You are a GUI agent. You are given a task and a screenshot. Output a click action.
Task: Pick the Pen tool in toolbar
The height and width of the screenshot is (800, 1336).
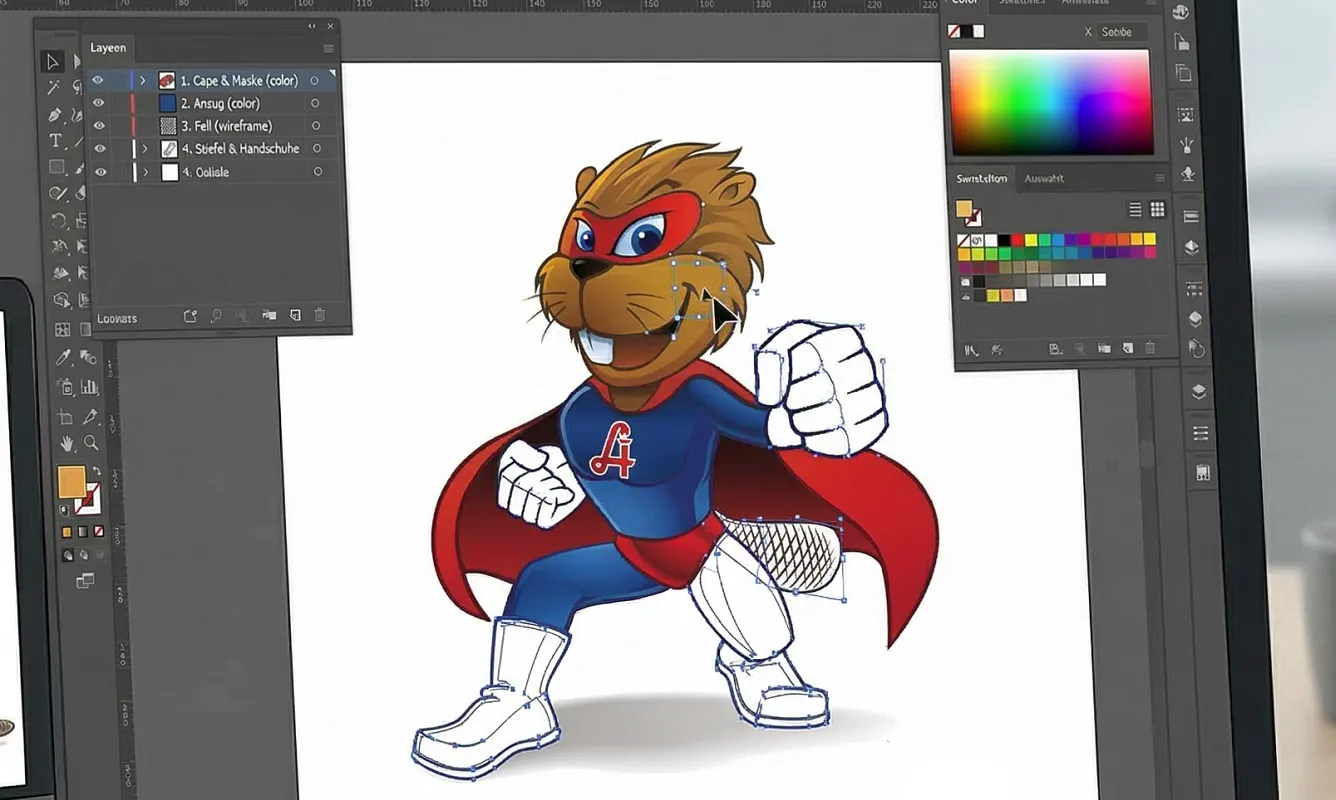(x=56, y=115)
